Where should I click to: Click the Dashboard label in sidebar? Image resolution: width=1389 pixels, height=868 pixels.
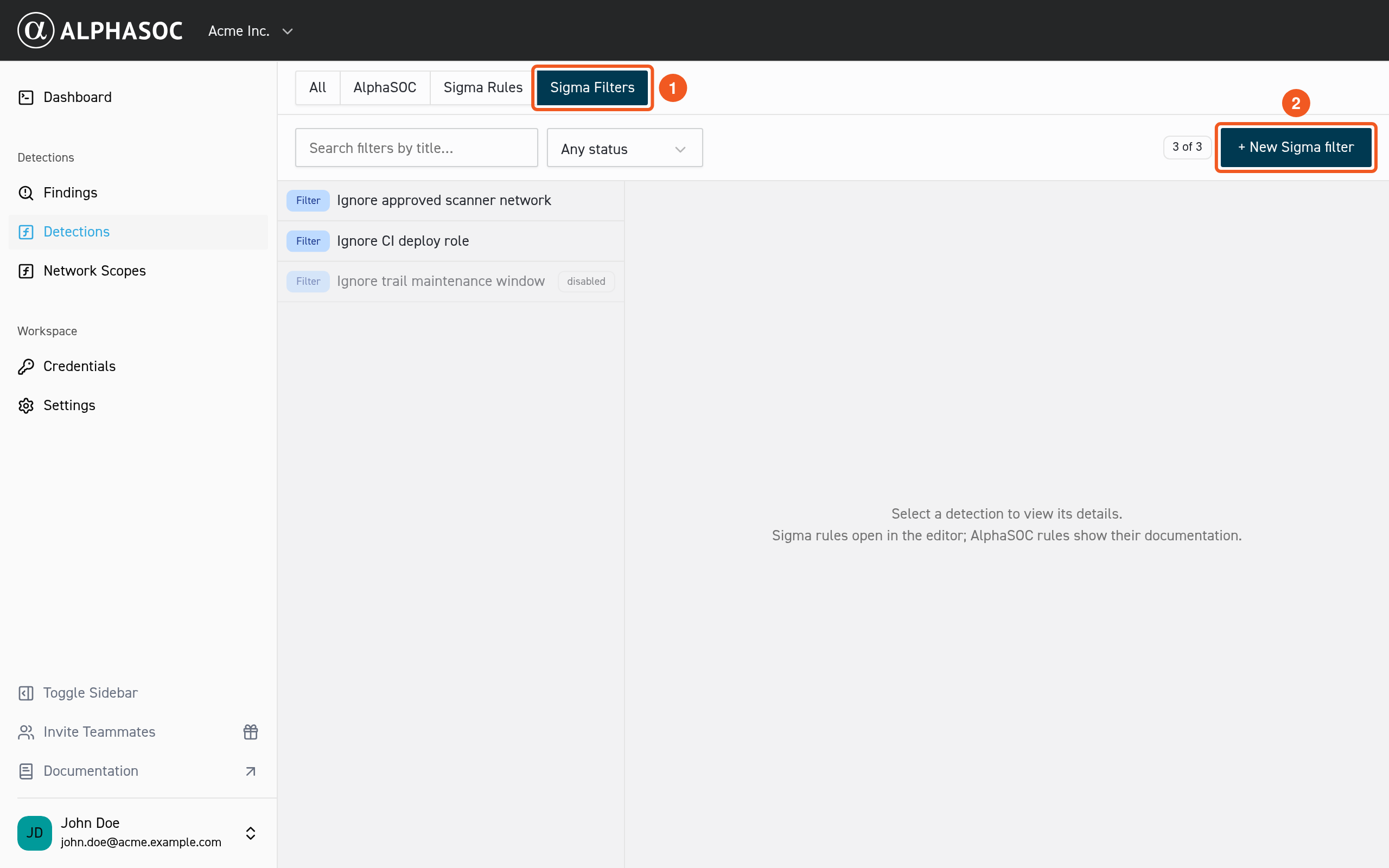point(78,97)
